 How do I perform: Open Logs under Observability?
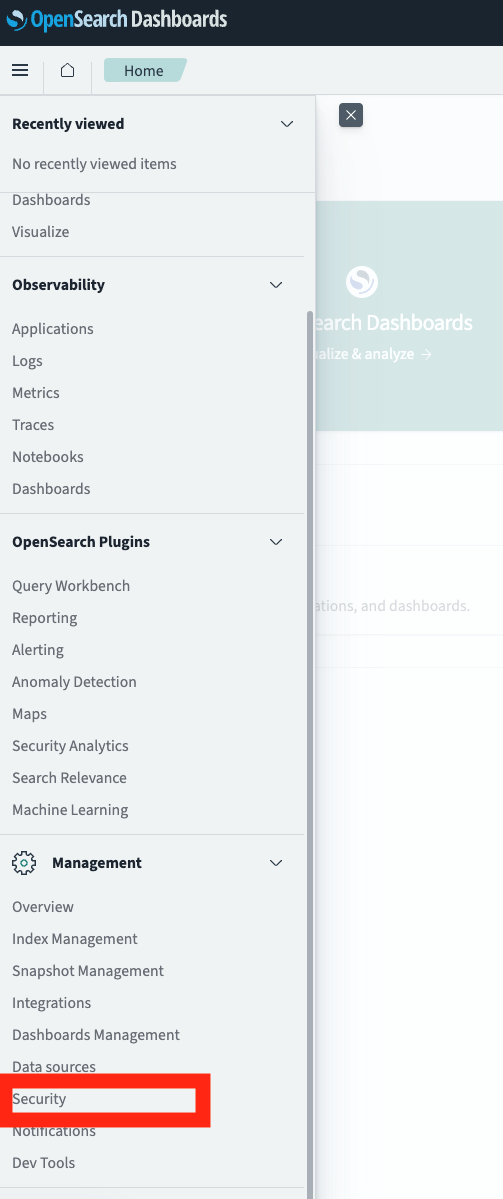(x=28, y=361)
